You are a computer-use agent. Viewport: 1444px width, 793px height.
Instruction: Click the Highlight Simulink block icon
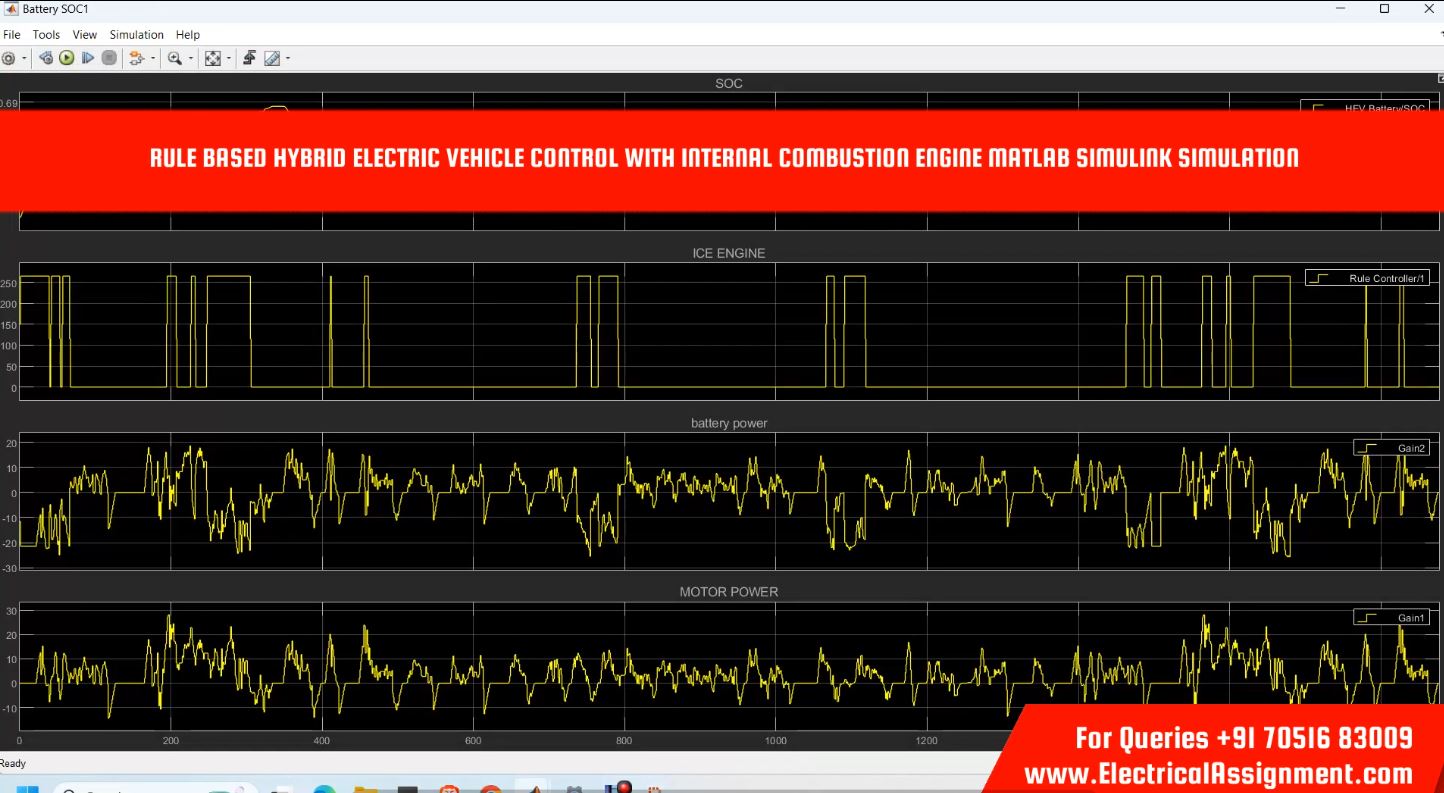pyautogui.click(x=137, y=58)
